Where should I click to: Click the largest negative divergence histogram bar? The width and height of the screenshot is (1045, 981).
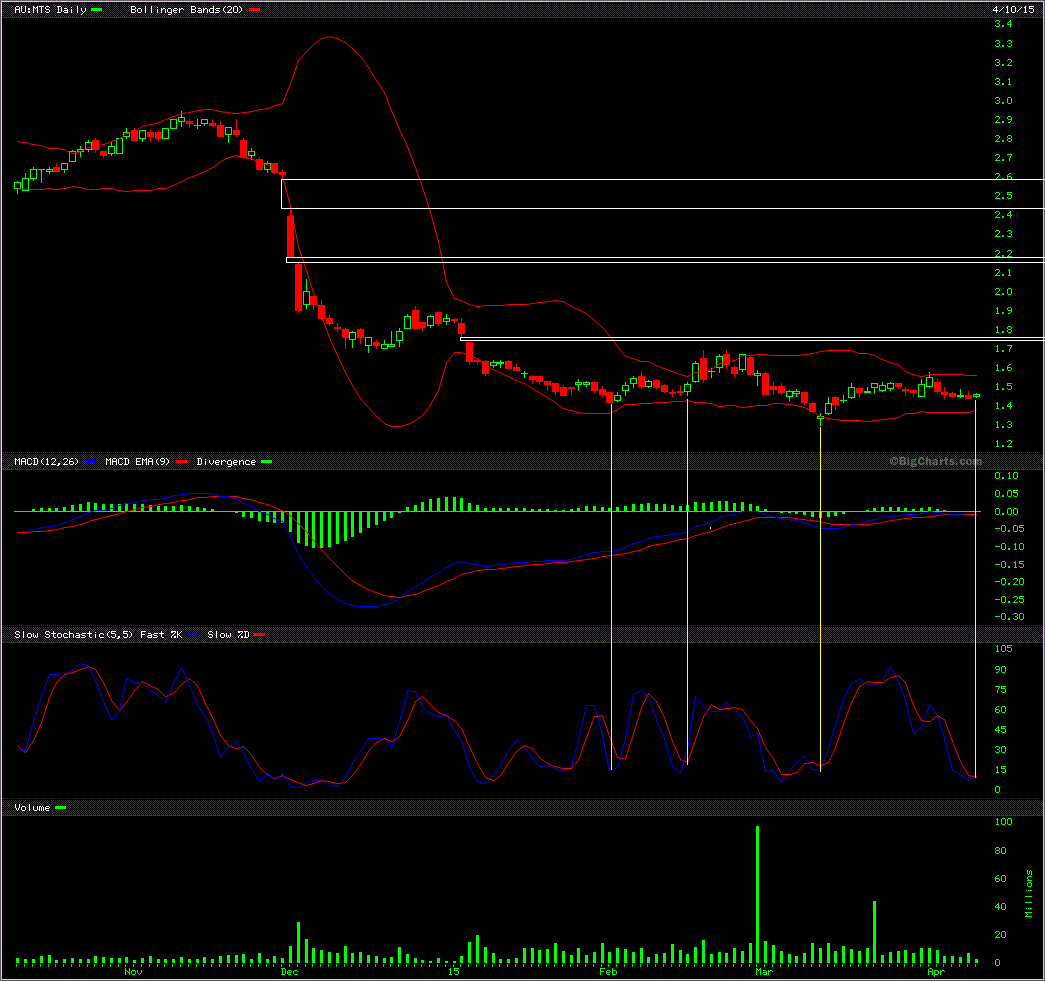(321, 530)
